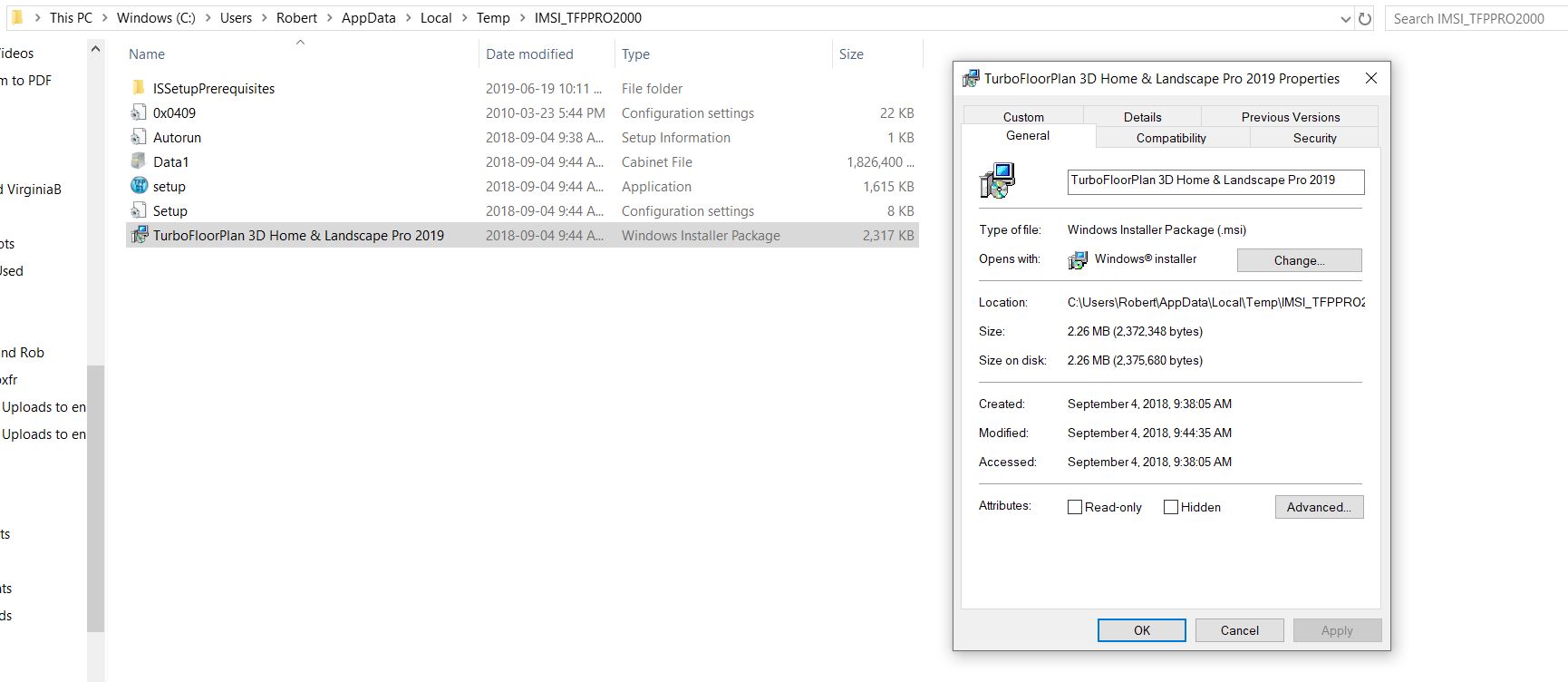Click Local in the address bar path
The height and width of the screenshot is (682, 1568).
tap(436, 18)
